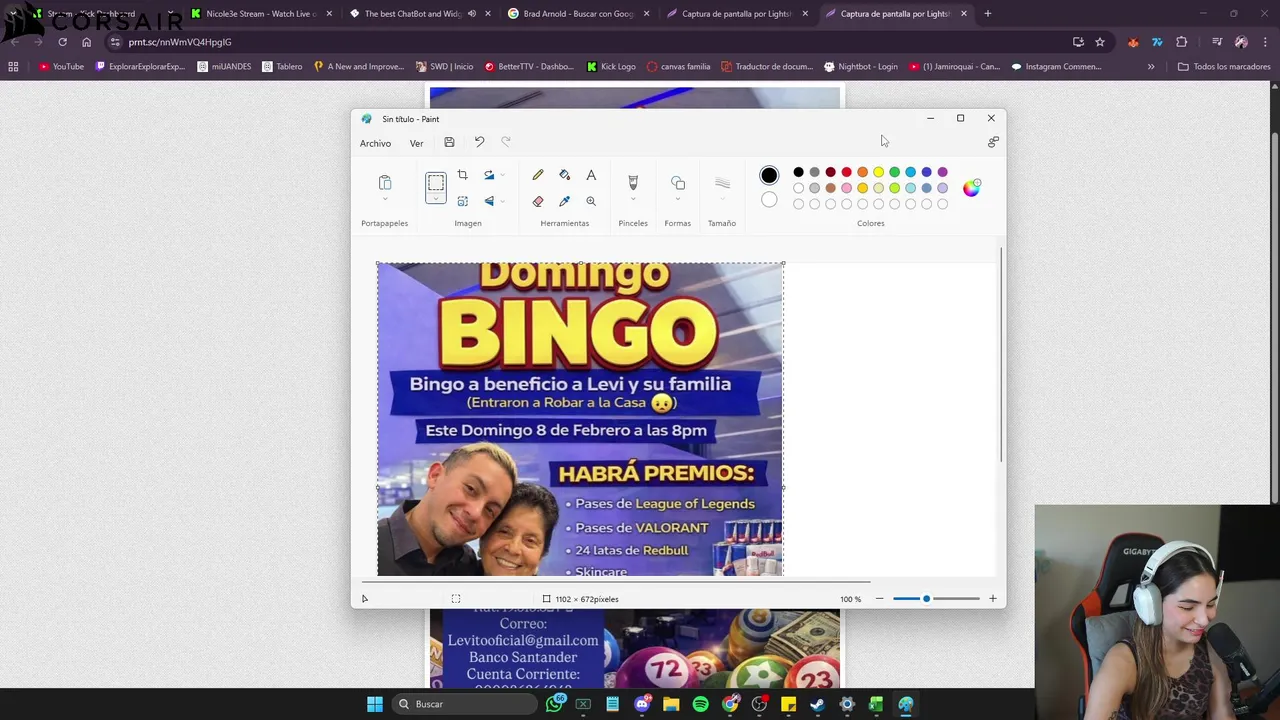The image size is (1280, 720).
Task: Bookmark this page with the star icon
Action: (x=1100, y=42)
